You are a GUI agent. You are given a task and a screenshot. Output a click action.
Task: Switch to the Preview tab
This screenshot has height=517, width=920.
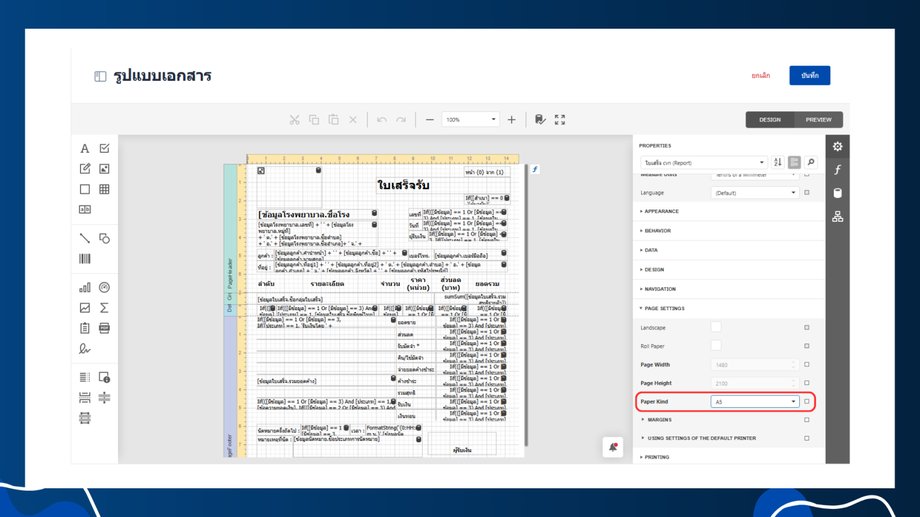coord(818,120)
